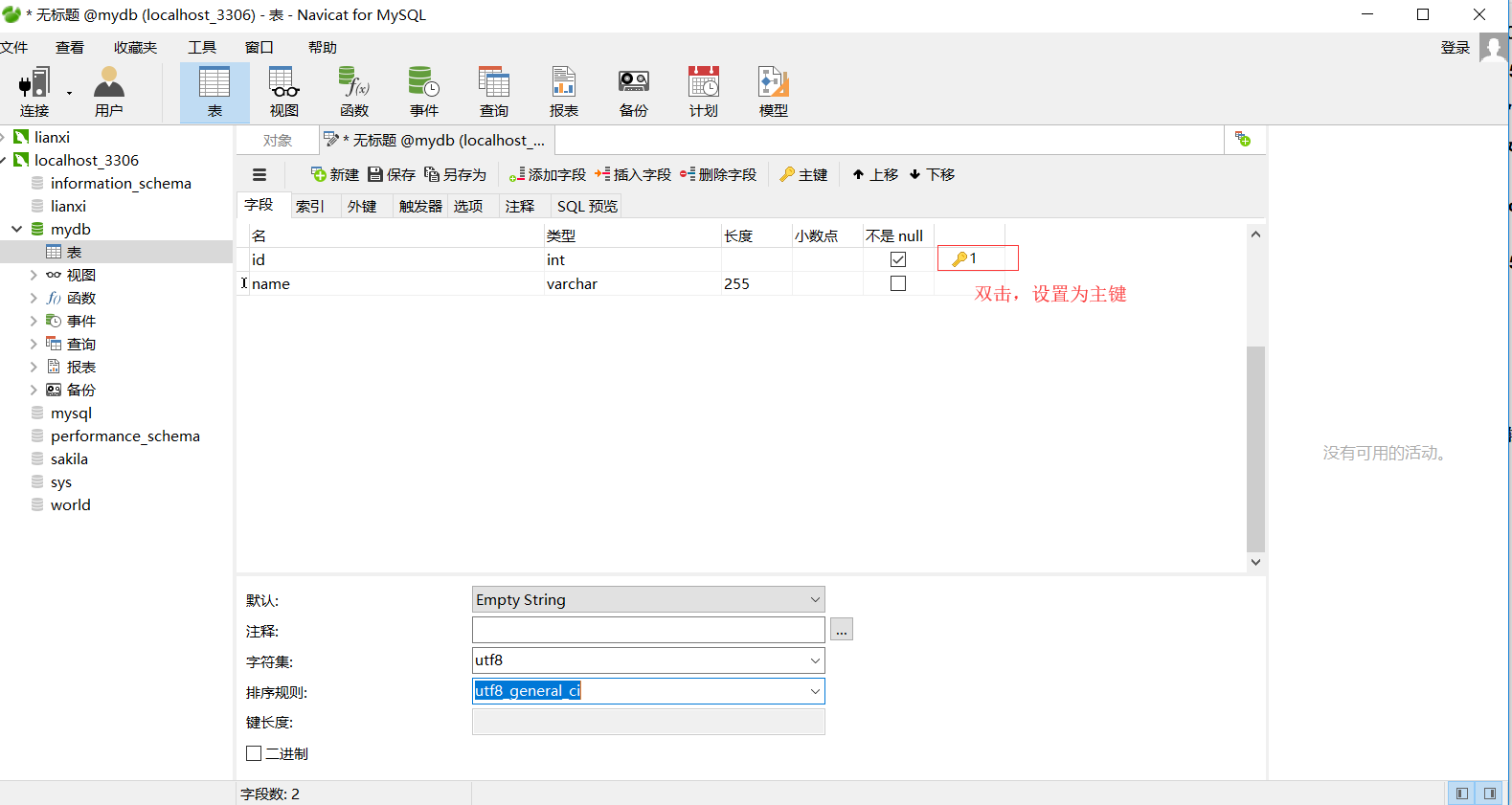Open the Schedule (计划) toolbar icon
Image resolution: width=1512 pixels, height=805 pixels.
[x=704, y=93]
